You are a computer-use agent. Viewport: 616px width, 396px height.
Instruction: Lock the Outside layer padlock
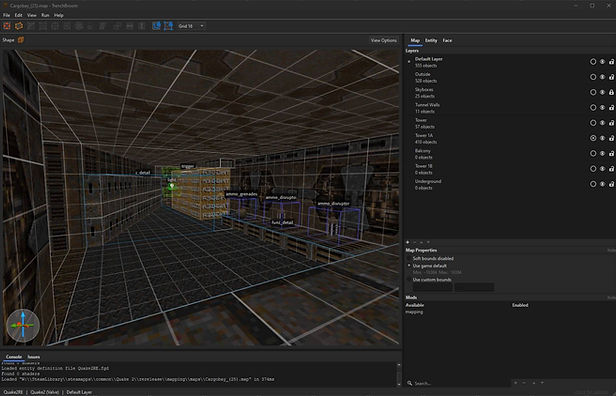click(611, 77)
